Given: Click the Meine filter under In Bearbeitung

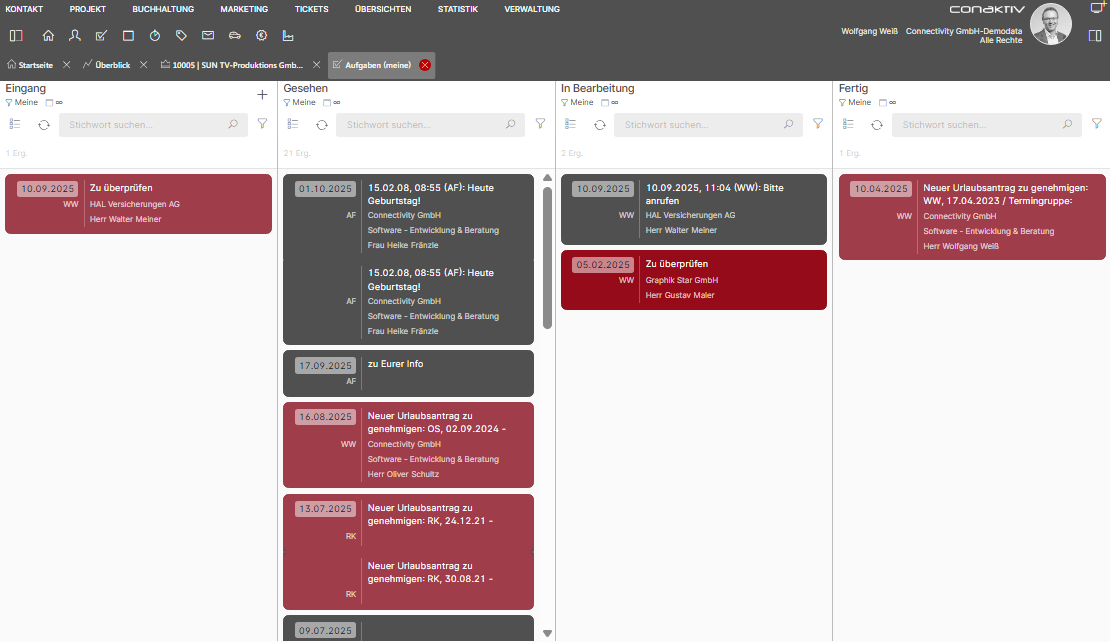Looking at the screenshot, I should [577, 103].
